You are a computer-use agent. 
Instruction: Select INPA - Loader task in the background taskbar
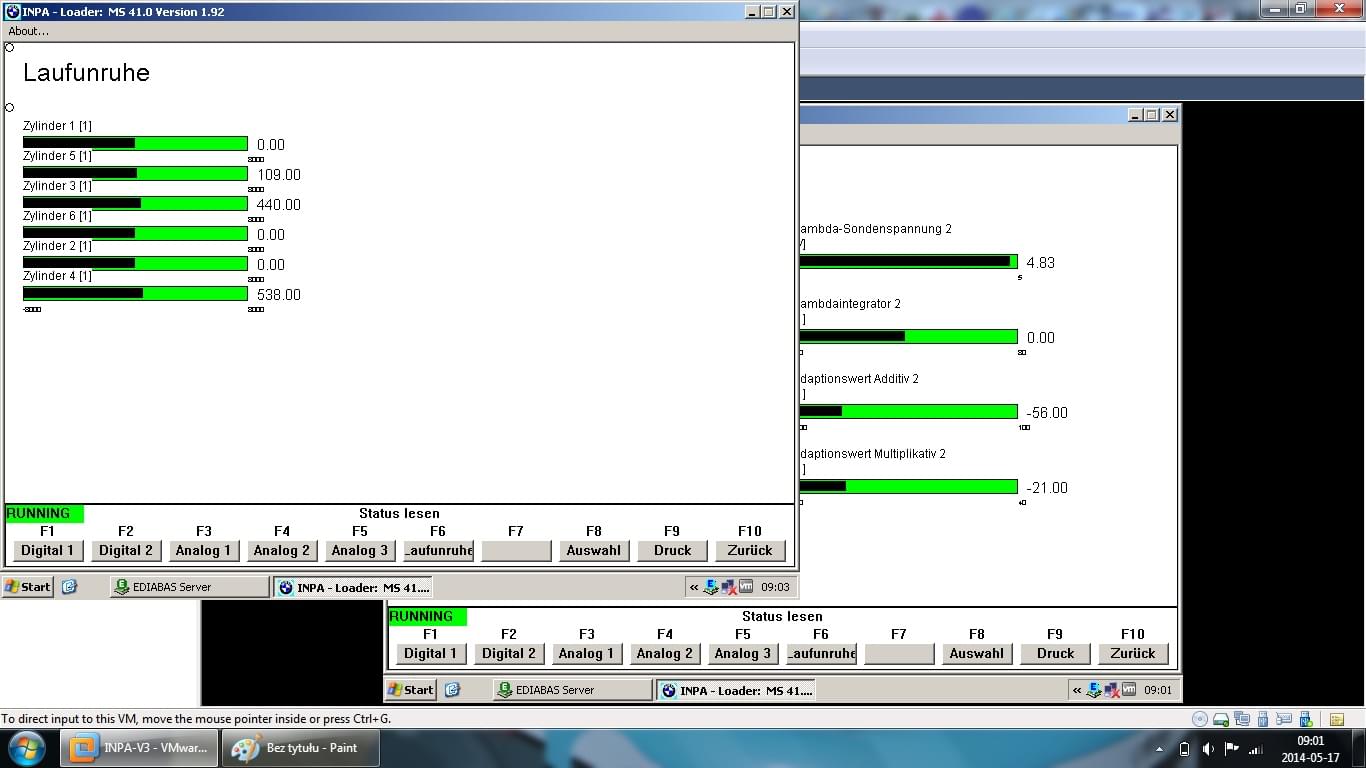coord(736,690)
